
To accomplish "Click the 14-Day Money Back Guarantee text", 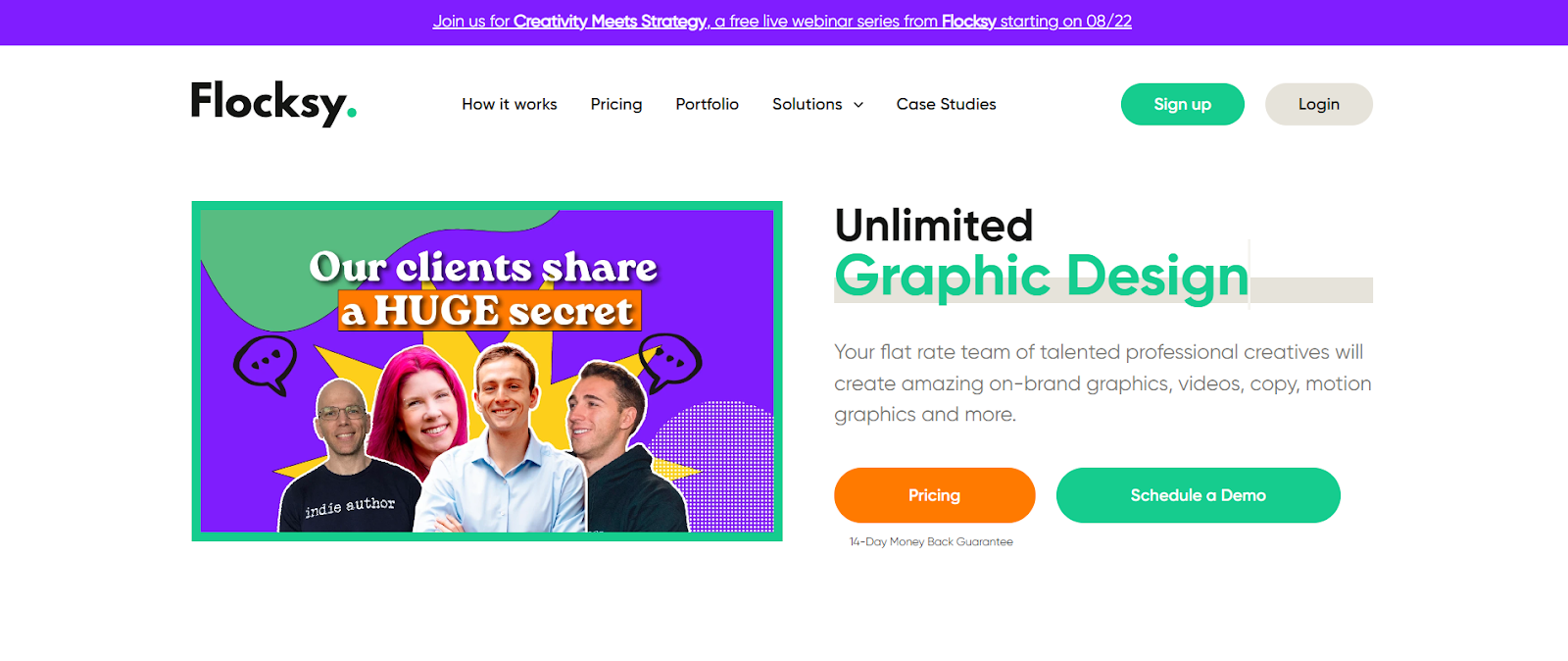I will [x=931, y=541].
